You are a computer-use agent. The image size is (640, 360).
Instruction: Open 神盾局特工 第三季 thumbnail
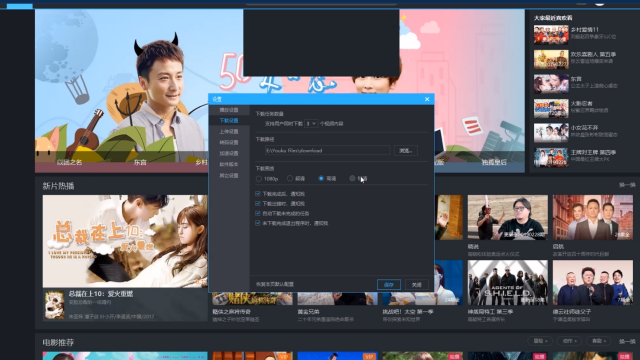[507, 282]
